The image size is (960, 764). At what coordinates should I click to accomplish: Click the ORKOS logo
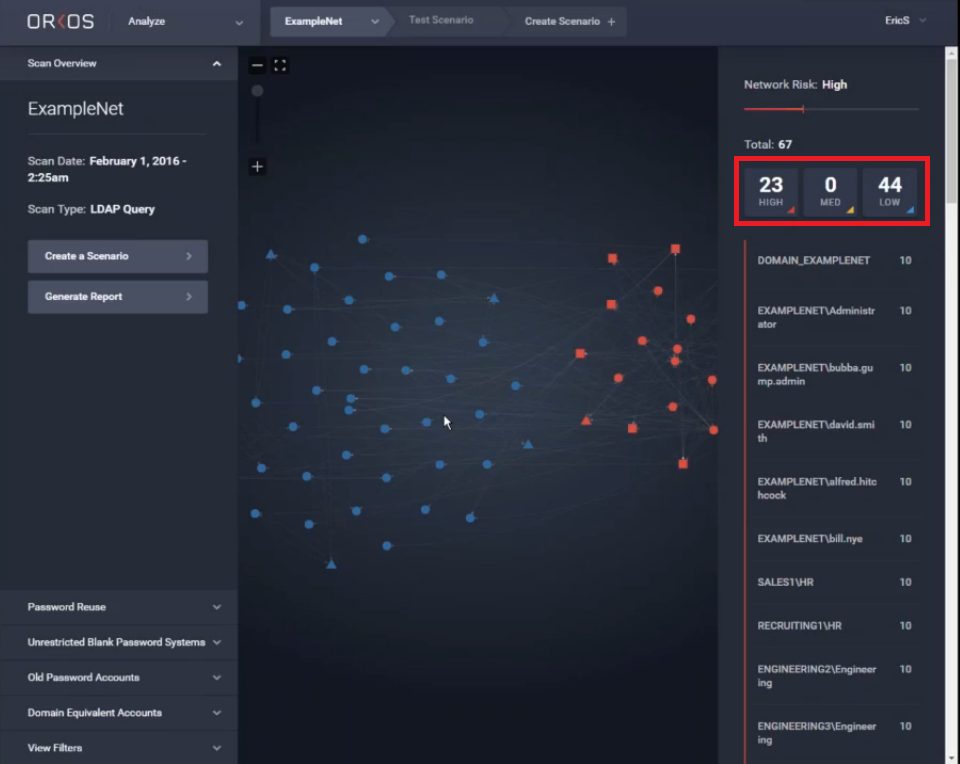coord(60,21)
